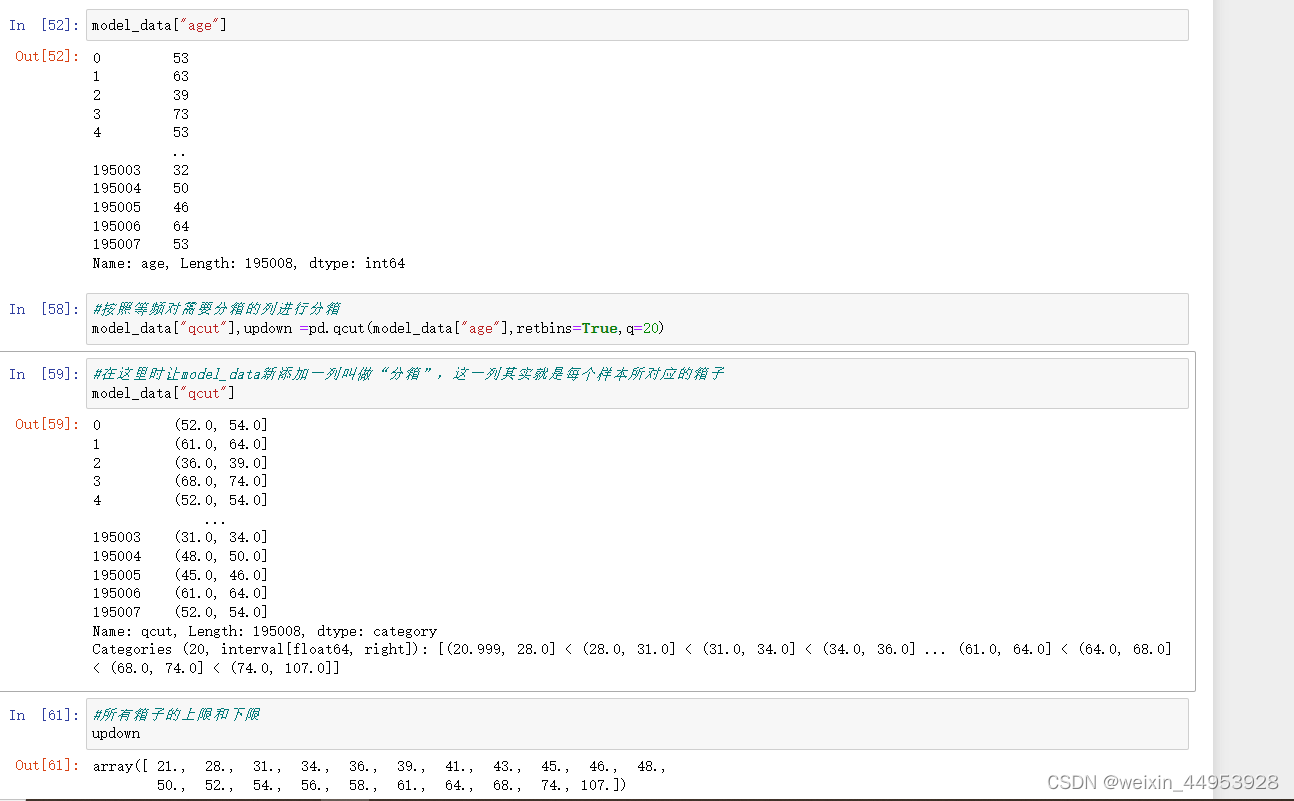Click the comment 按照等频对需要分箱的列进行分箱
This screenshot has height=801, width=1294.
click(x=216, y=309)
